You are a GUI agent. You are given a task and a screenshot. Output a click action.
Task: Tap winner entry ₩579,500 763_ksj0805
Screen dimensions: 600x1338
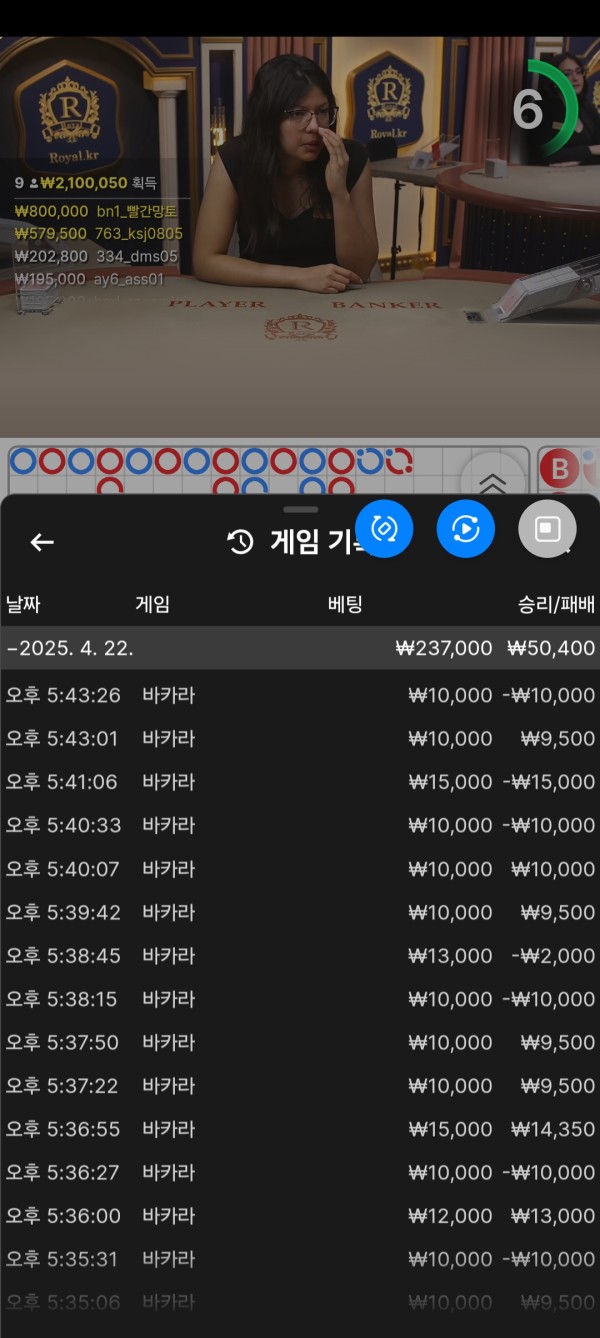98,233
